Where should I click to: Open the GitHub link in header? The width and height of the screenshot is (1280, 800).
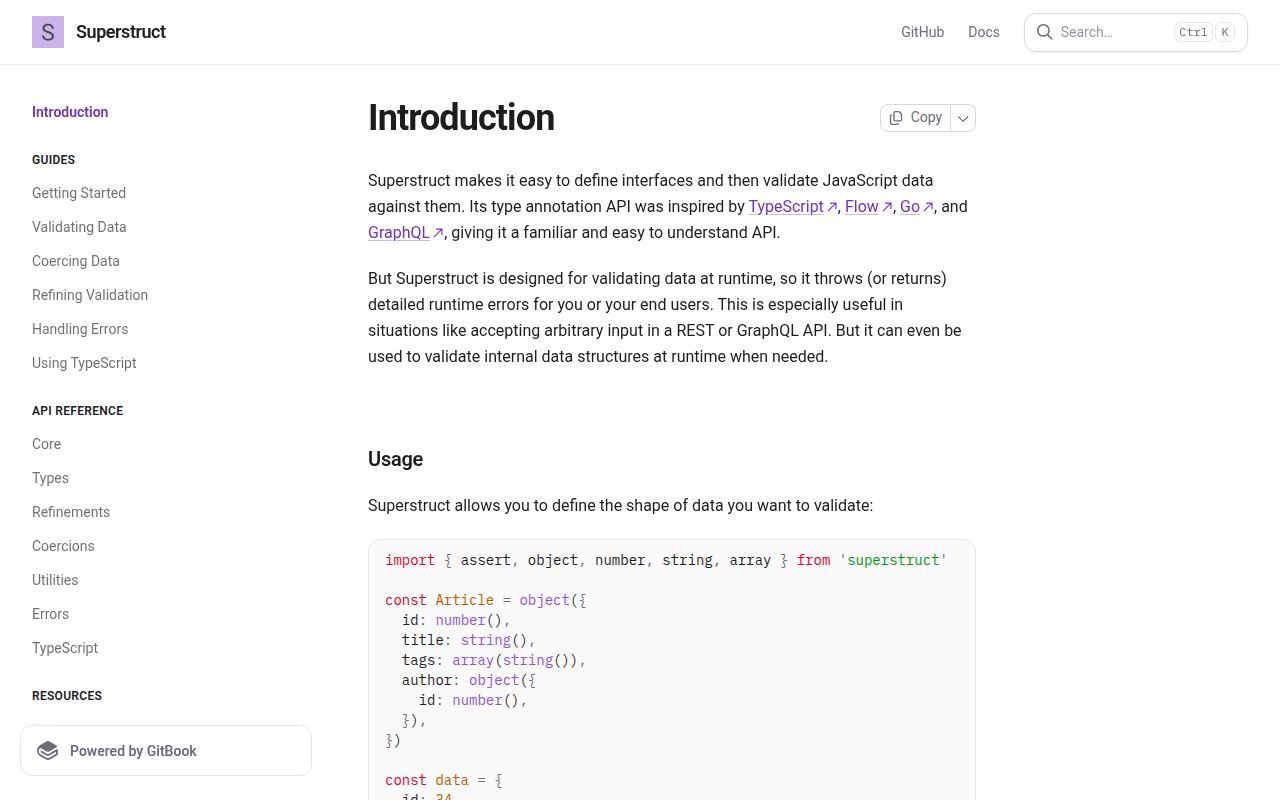pyautogui.click(x=922, y=32)
